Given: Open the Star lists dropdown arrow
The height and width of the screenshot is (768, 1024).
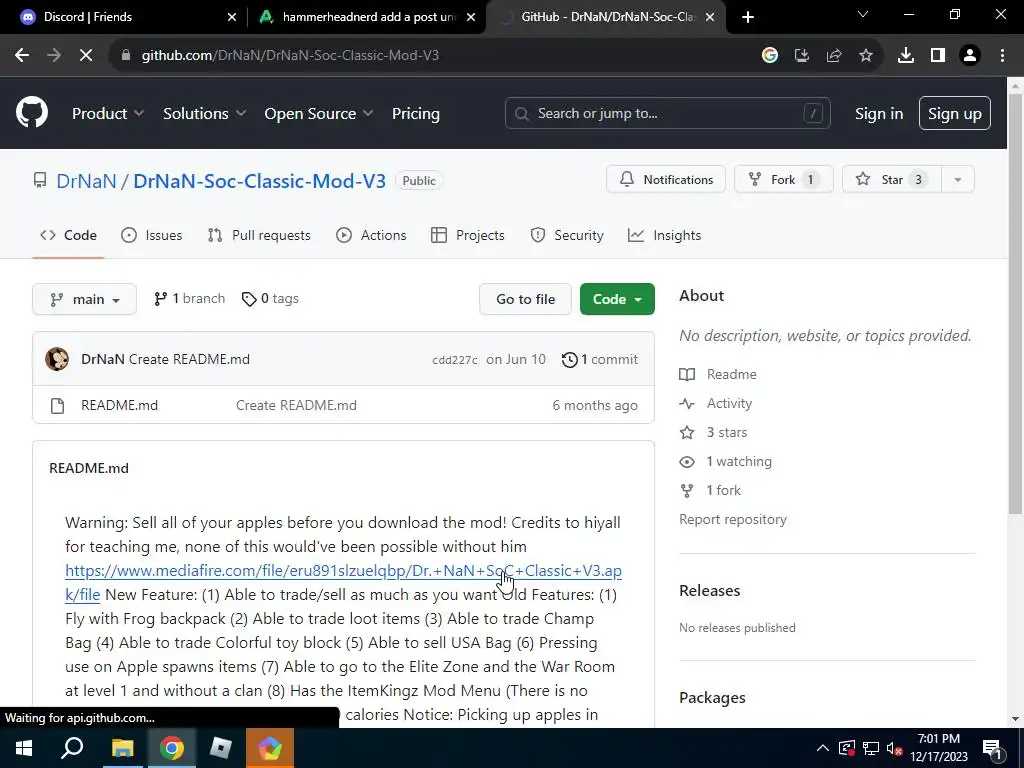Looking at the screenshot, I should (957, 180).
